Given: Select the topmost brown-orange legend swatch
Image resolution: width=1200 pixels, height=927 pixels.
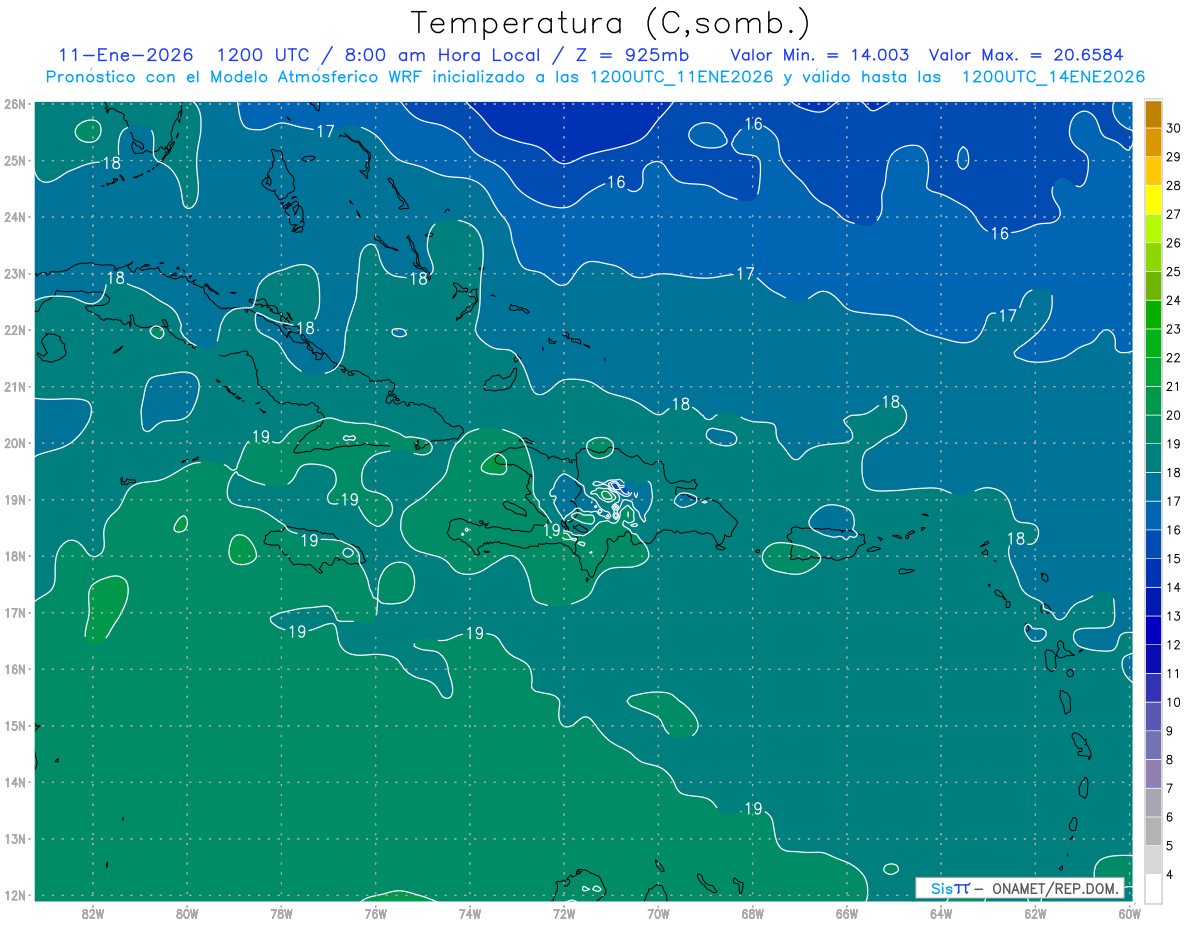Looking at the screenshot, I should (x=1153, y=113).
